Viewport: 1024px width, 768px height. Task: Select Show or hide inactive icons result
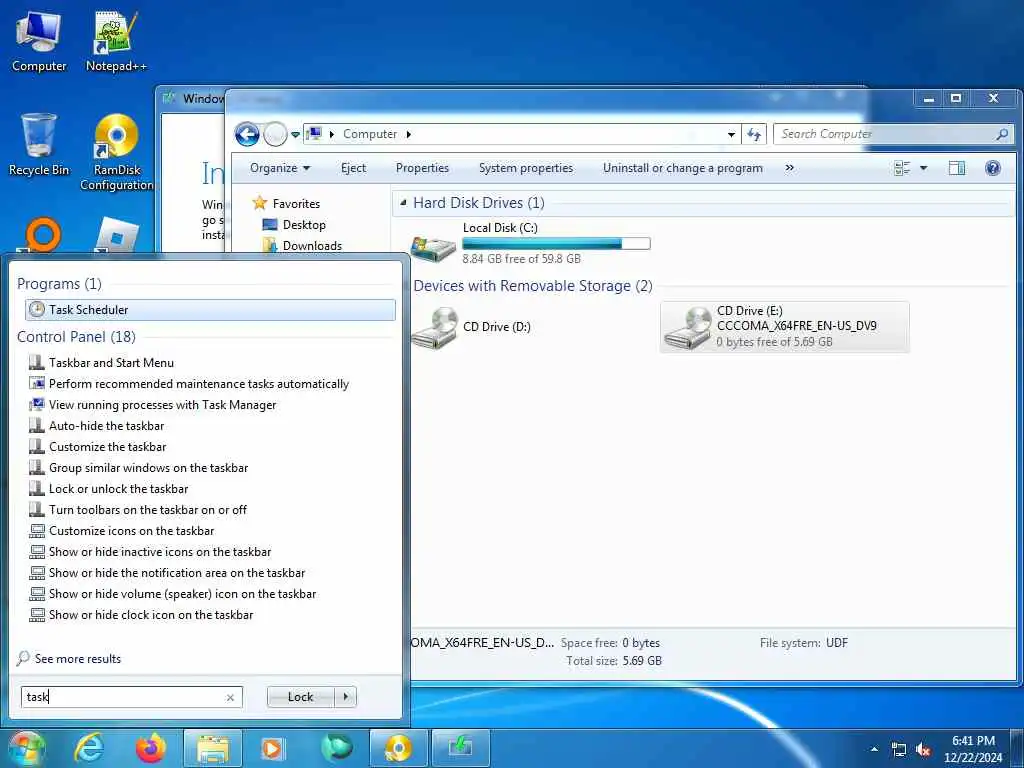pyautogui.click(x=159, y=551)
